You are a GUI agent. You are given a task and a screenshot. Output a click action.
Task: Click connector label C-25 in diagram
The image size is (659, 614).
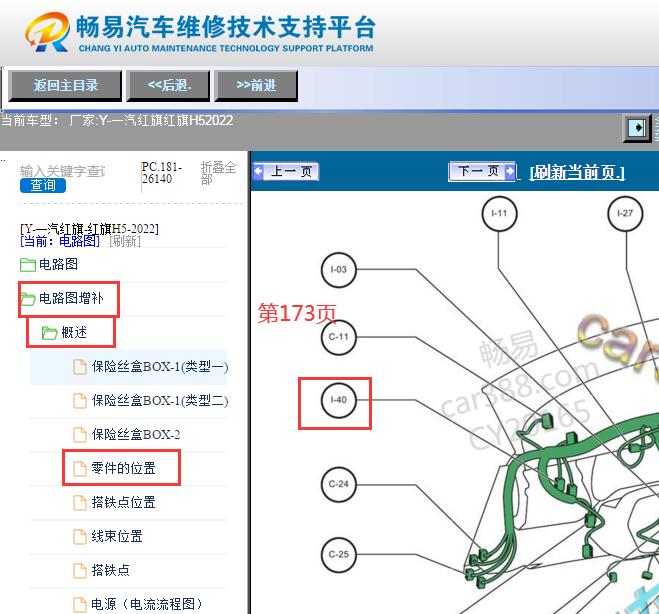[x=339, y=554]
